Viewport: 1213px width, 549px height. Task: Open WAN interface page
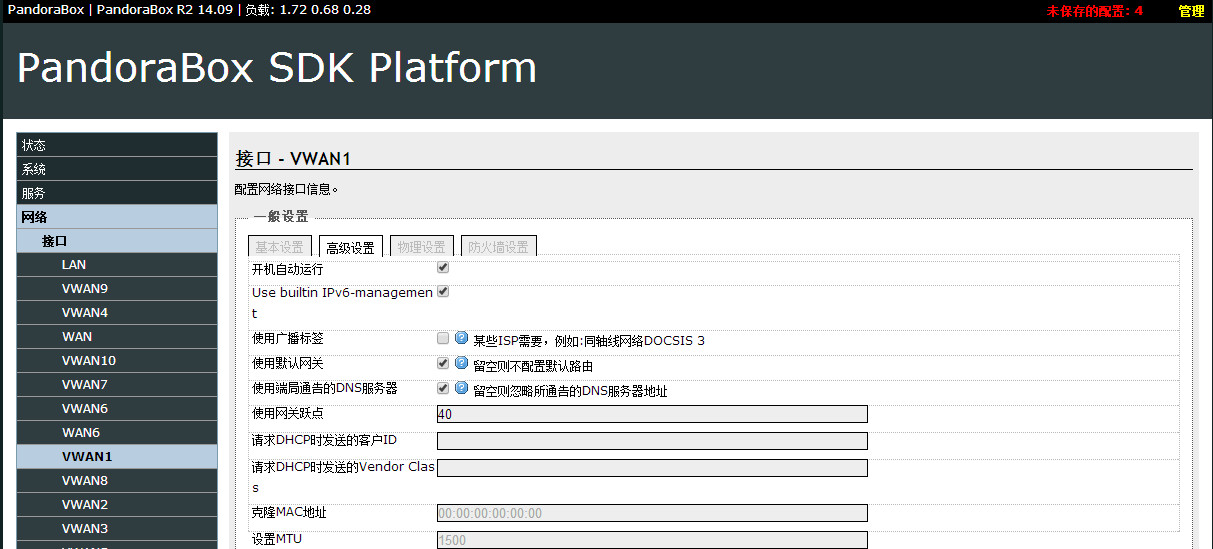[x=117, y=337]
